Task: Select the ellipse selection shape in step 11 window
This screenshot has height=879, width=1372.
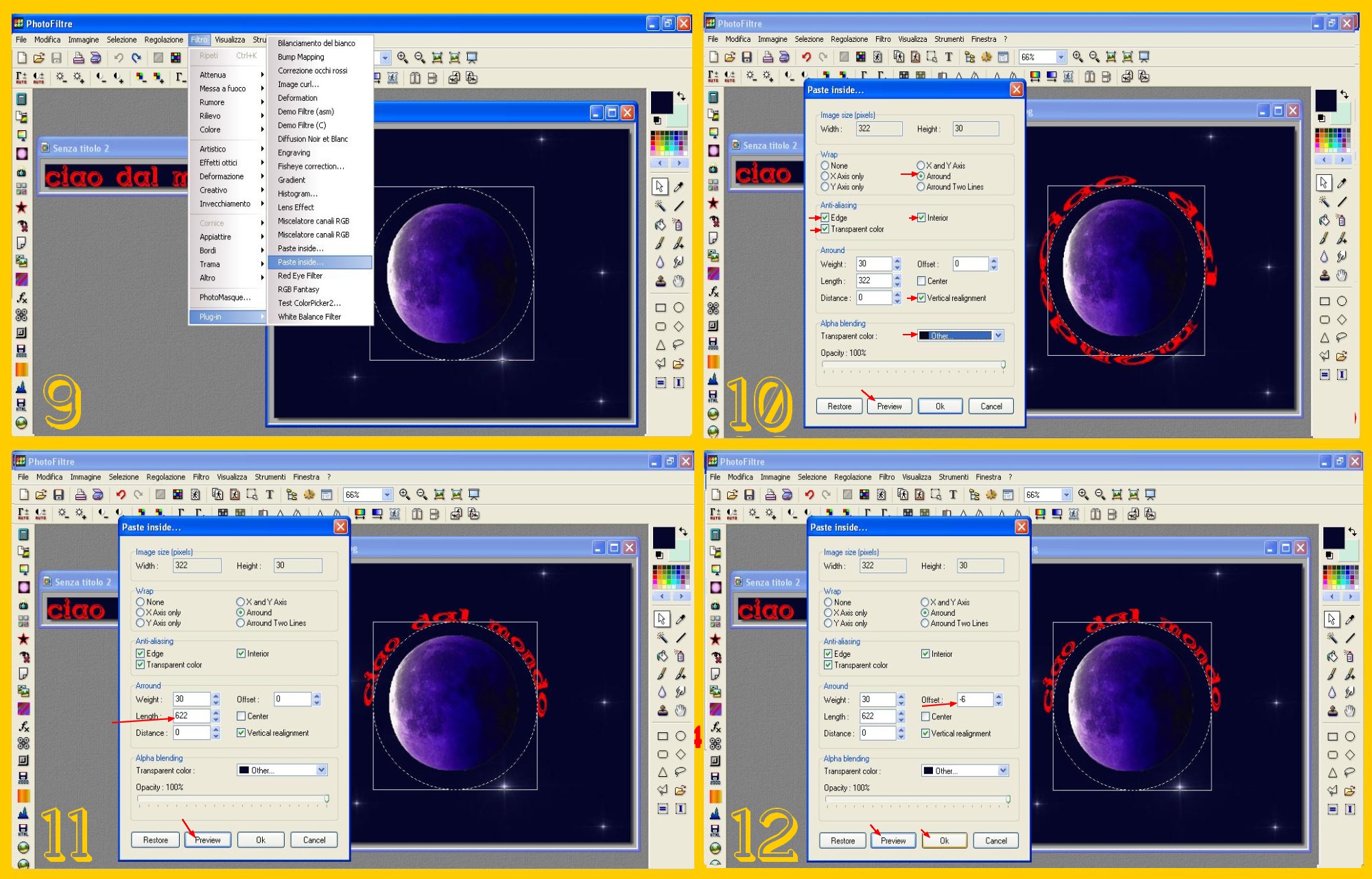Action: coord(681,736)
